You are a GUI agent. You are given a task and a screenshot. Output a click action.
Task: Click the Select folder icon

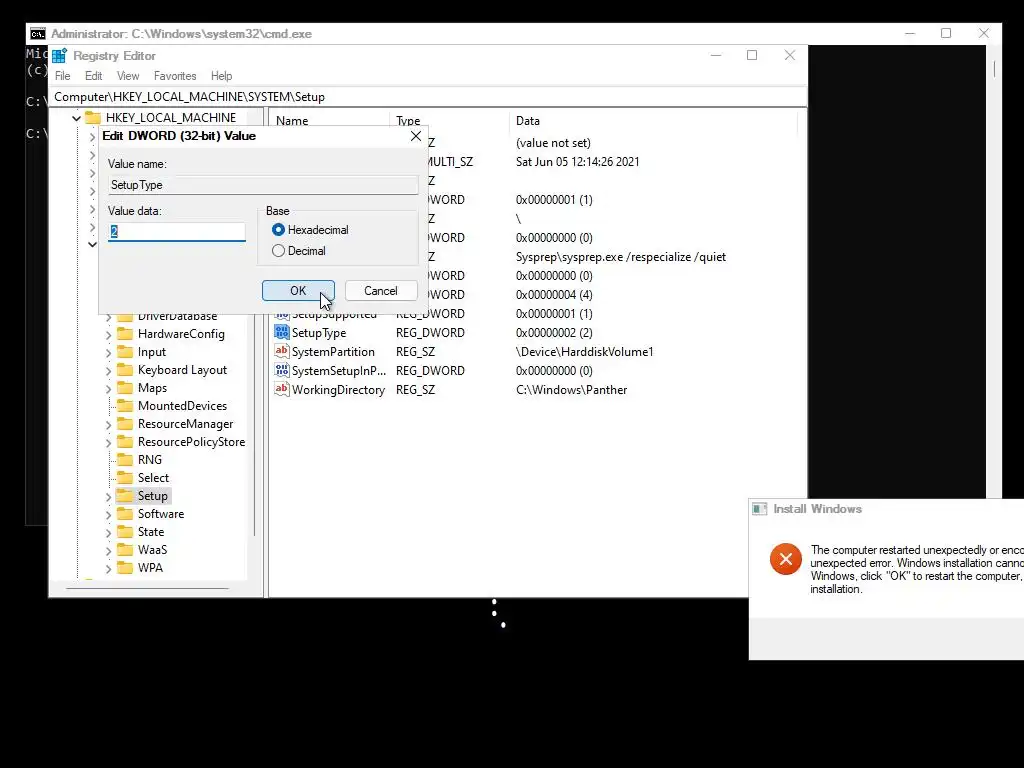(125, 478)
